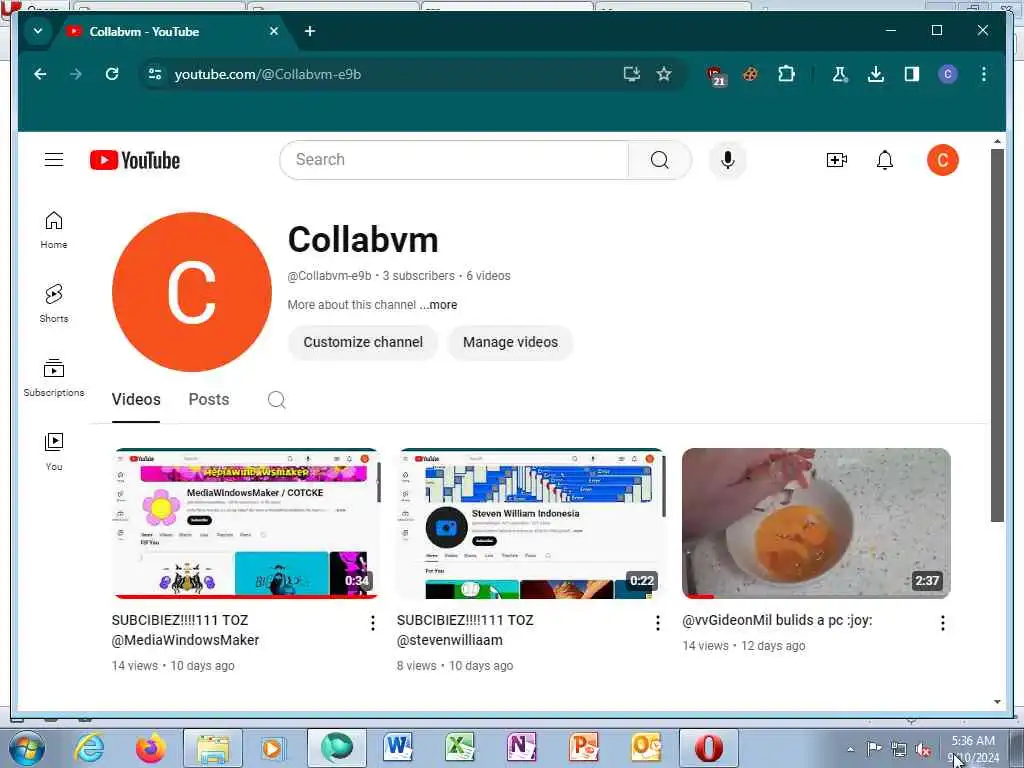Open Excel from the taskbar

[x=459, y=748]
